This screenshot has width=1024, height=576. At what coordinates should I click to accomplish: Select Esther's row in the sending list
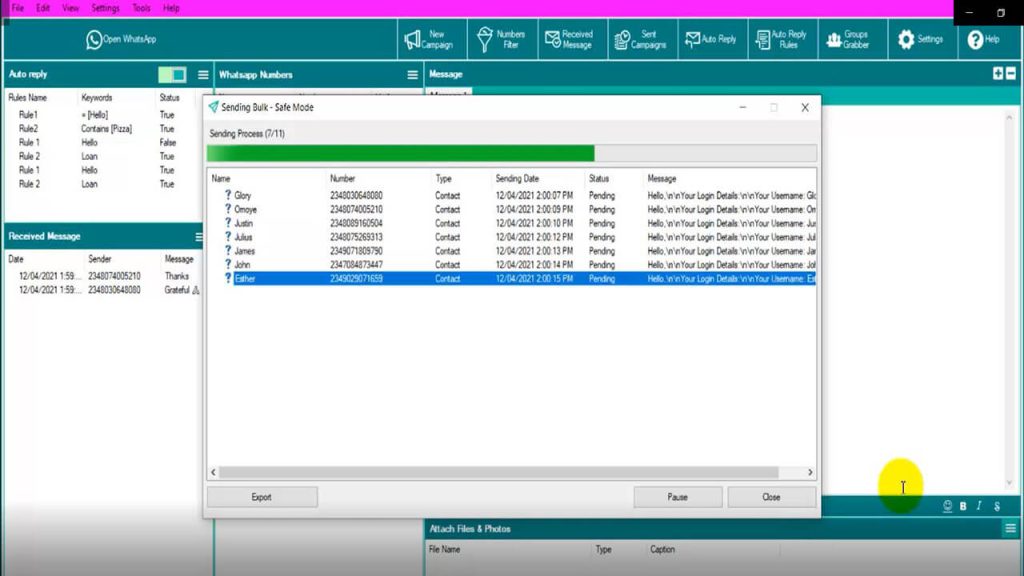pos(500,278)
